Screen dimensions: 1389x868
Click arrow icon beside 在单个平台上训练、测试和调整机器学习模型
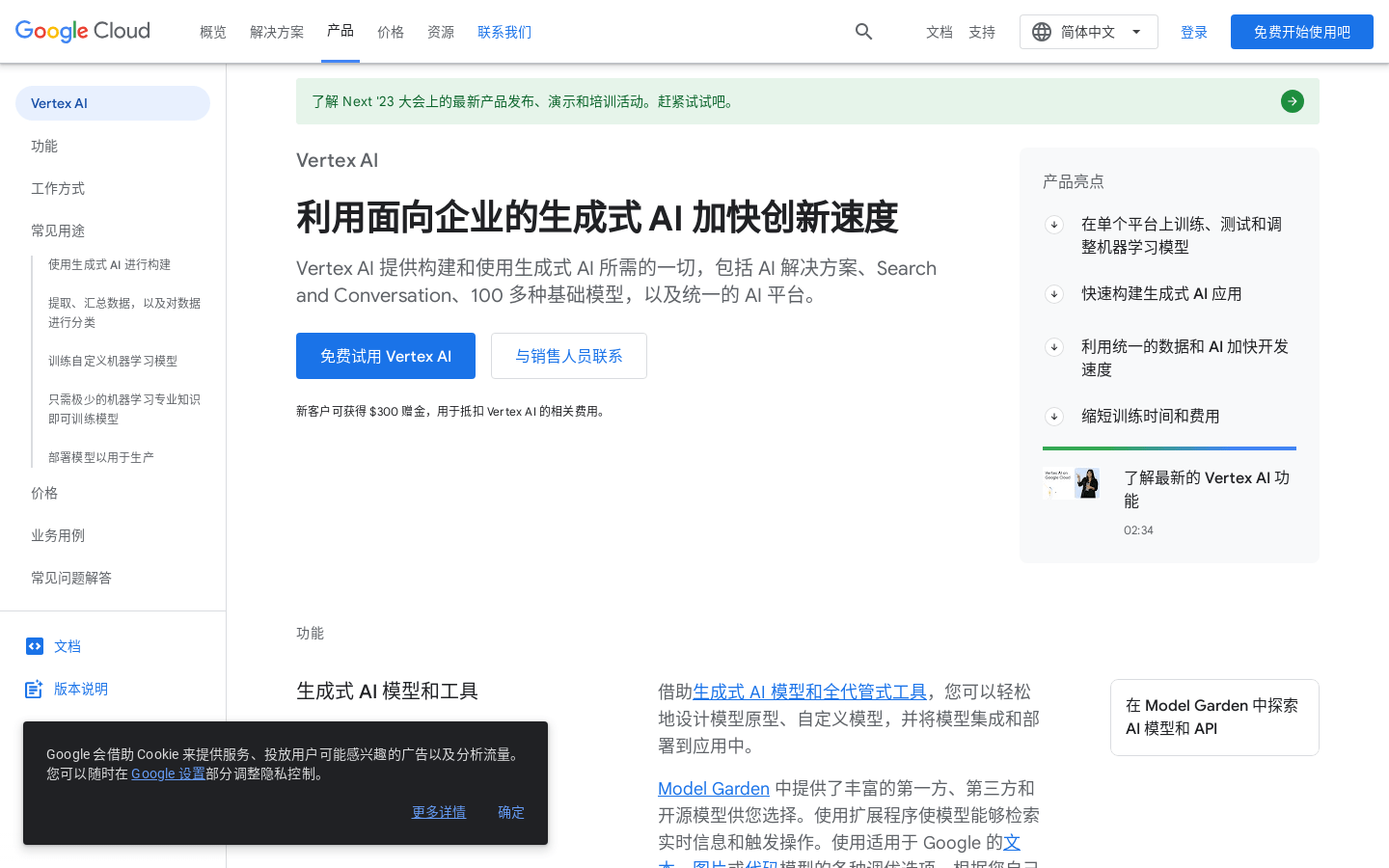[1054, 225]
